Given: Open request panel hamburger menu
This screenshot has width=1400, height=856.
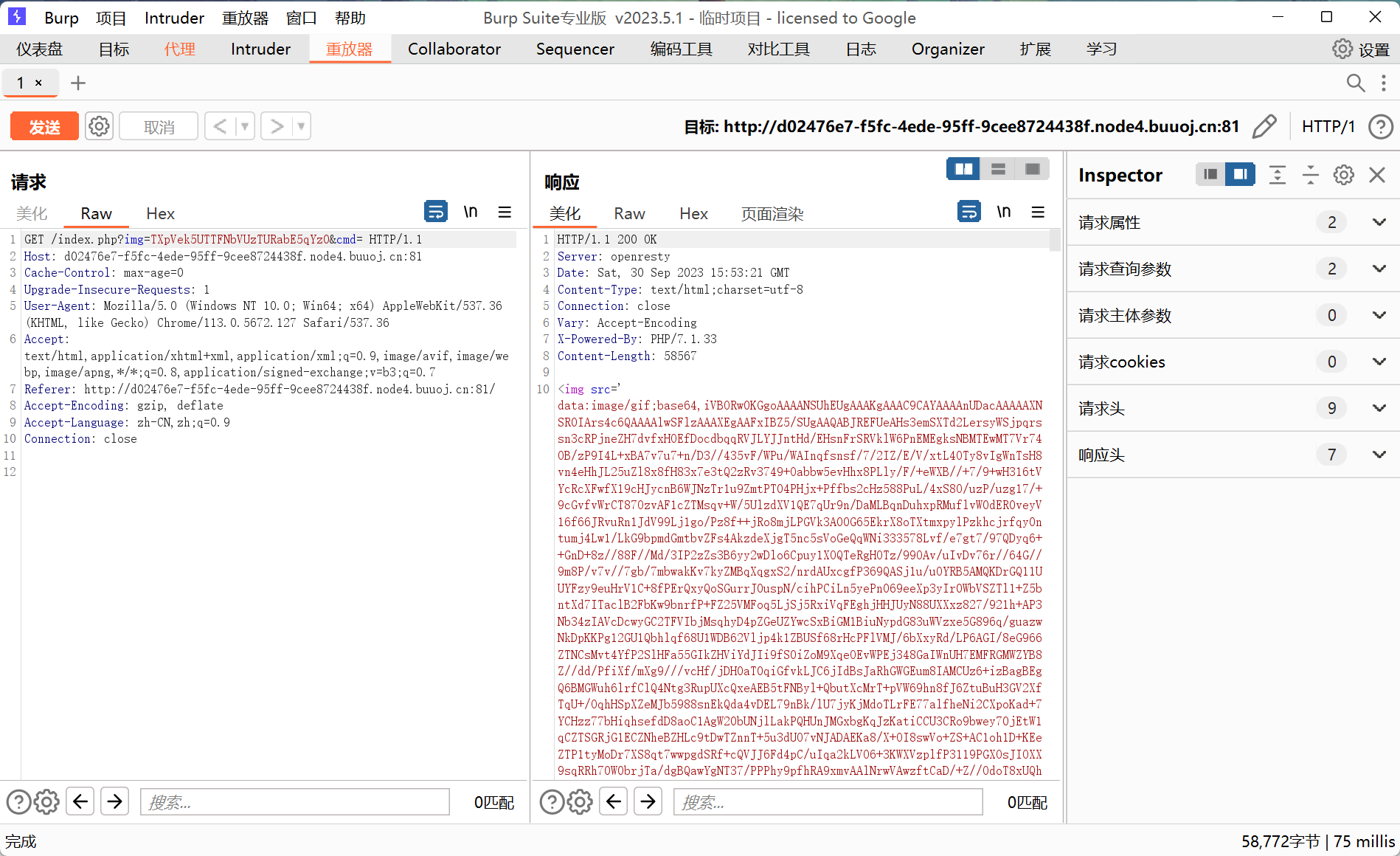Looking at the screenshot, I should (505, 212).
